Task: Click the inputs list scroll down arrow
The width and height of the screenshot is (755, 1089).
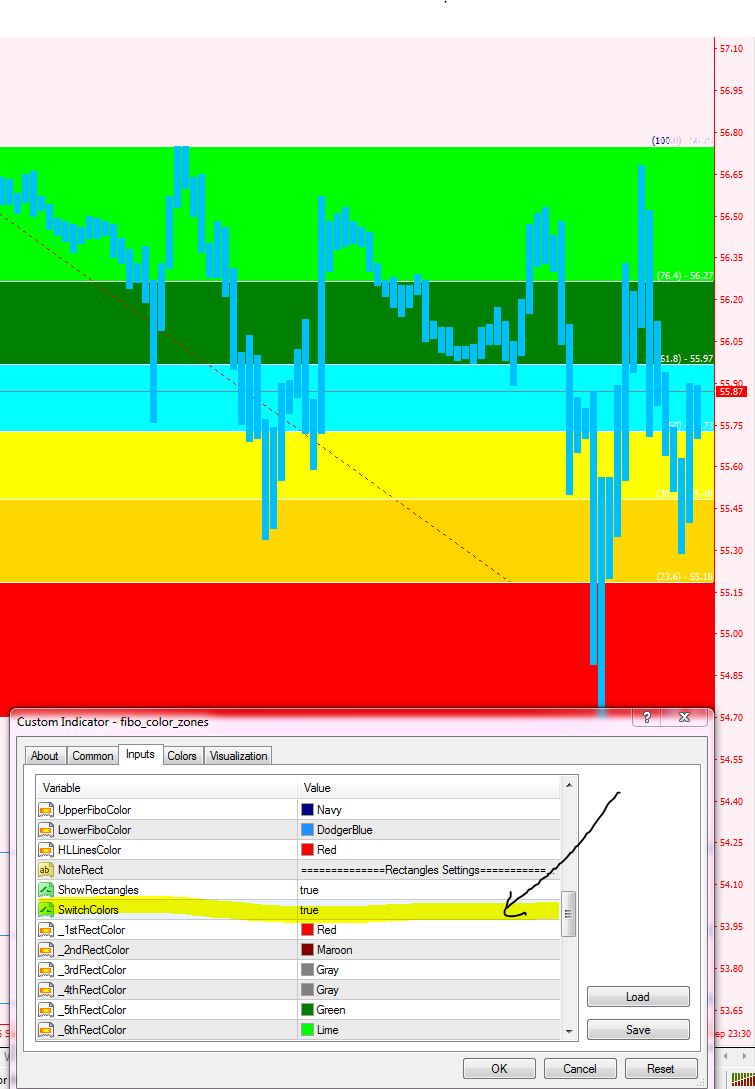Action: tap(569, 1032)
